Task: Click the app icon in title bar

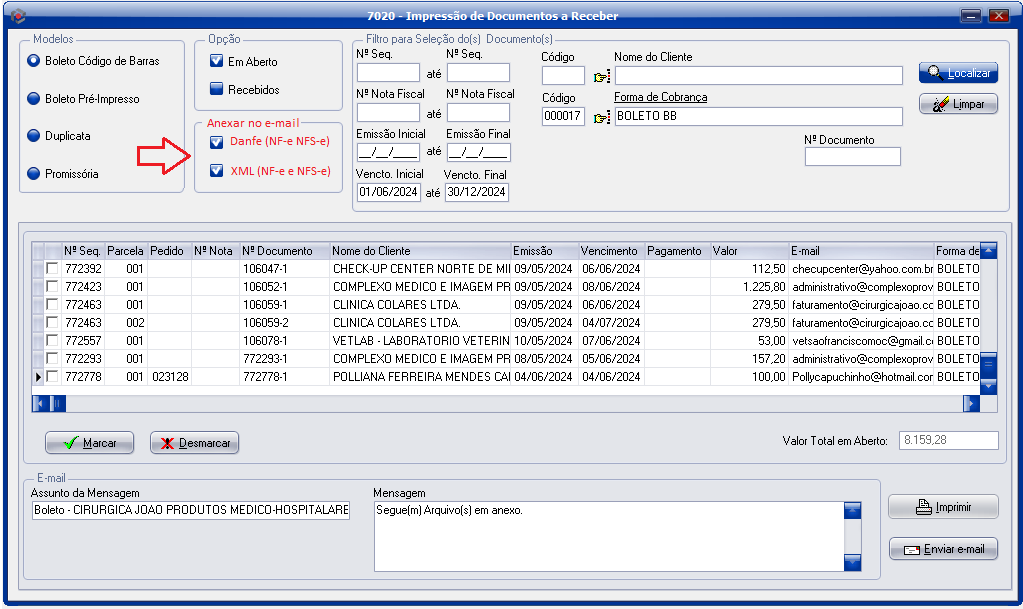Action: (14, 15)
